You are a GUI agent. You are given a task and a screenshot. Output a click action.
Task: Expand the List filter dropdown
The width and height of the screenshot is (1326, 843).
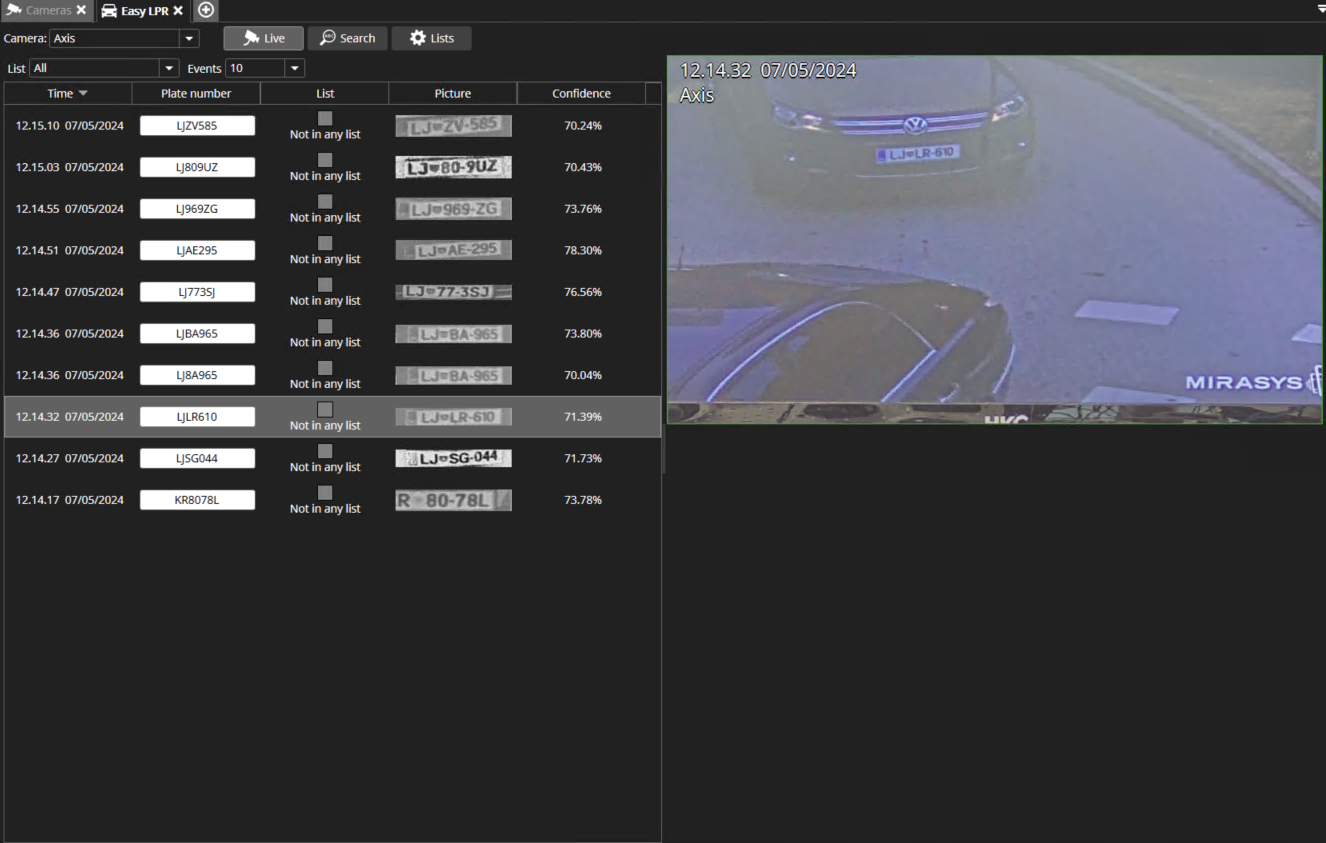[168, 68]
